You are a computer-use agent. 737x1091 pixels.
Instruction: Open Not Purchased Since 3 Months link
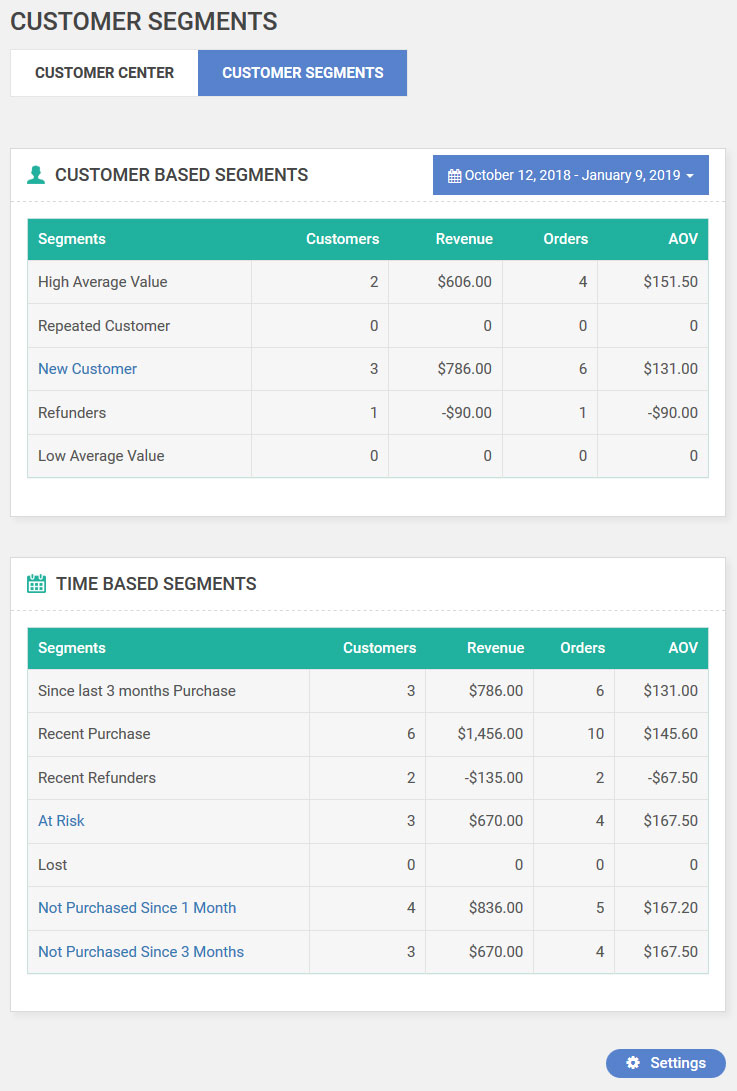pos(141,952)
